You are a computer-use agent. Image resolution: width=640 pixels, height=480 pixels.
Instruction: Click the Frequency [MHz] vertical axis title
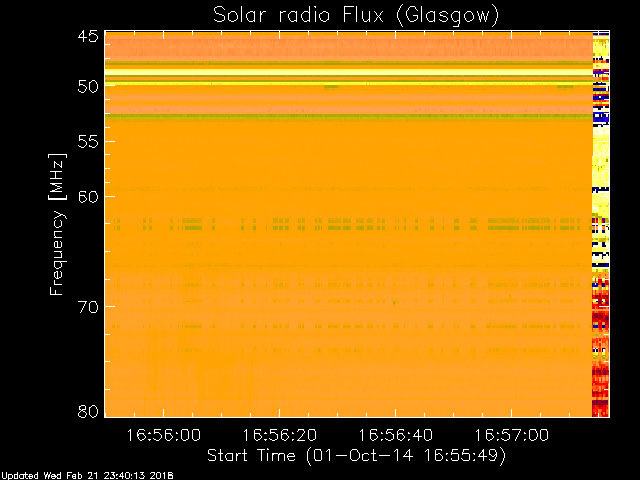[x=57, y=224]
